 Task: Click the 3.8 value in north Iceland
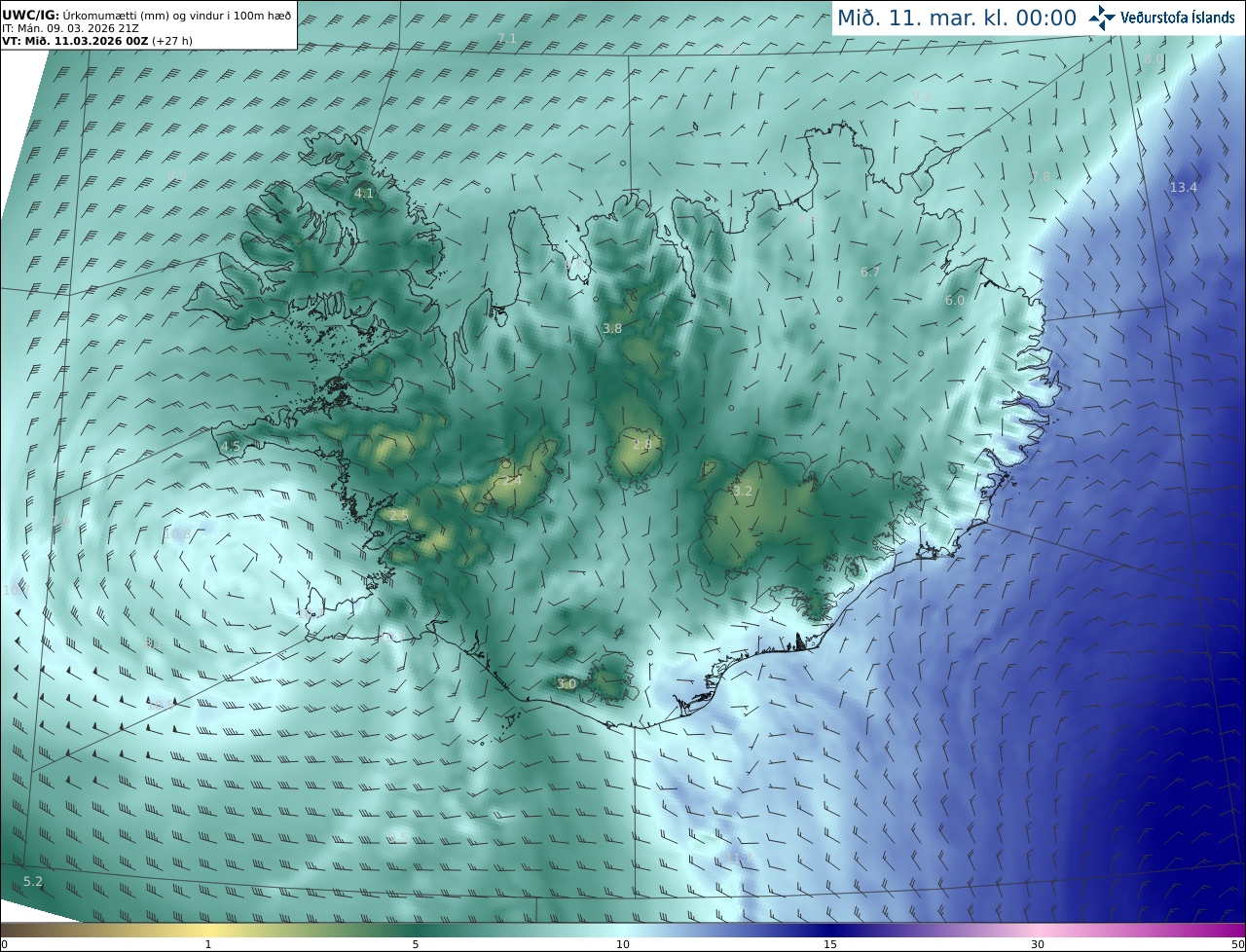pyautogui.click(x=612, y=329)
